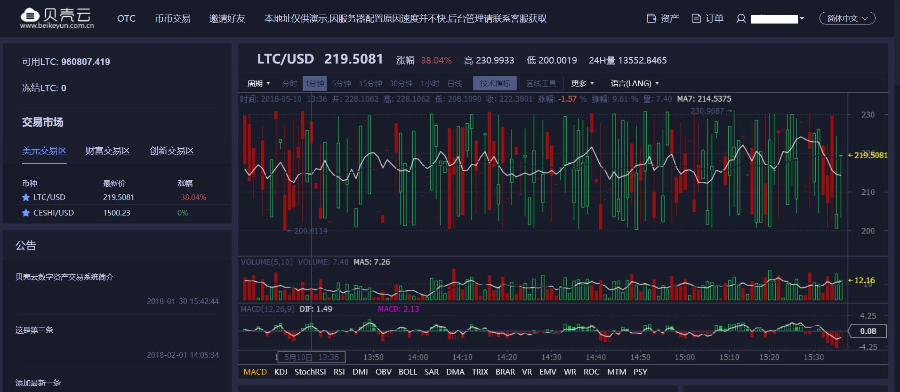Open the 简体中文 language selector
The image size is (900, 392).
point(847,18)
